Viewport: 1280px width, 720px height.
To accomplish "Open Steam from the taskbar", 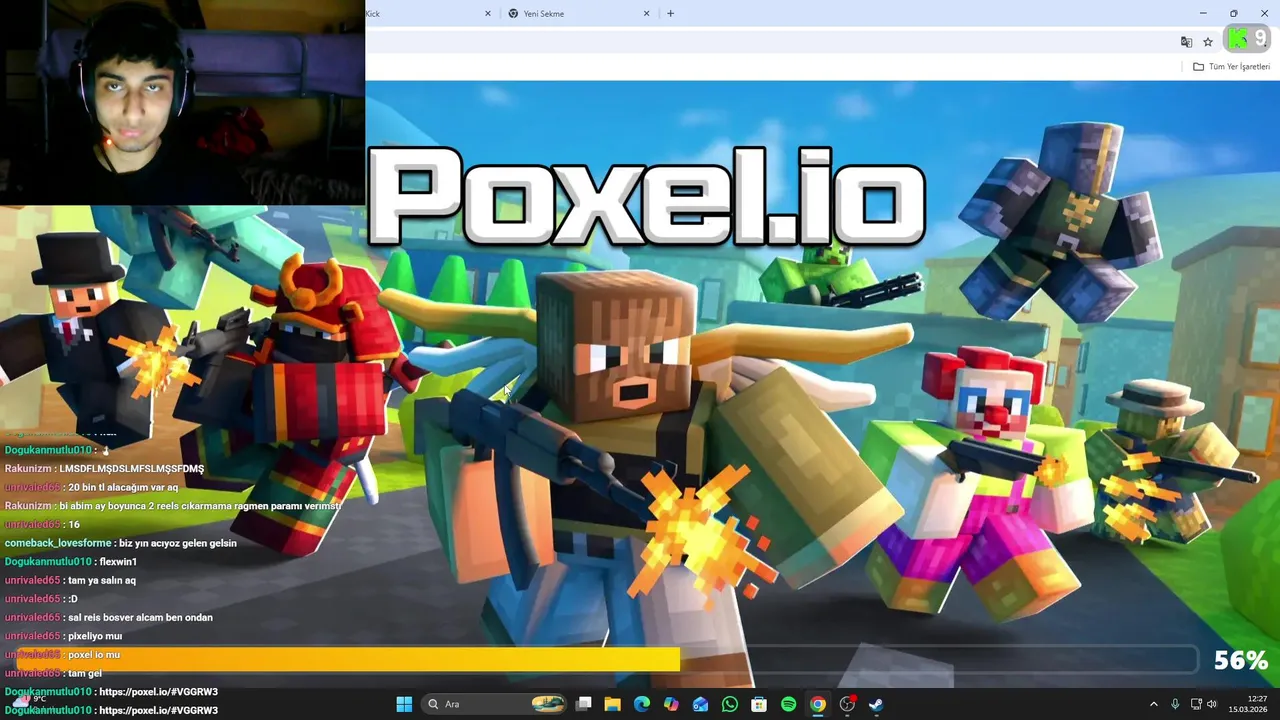I will [x=876, y=704].
